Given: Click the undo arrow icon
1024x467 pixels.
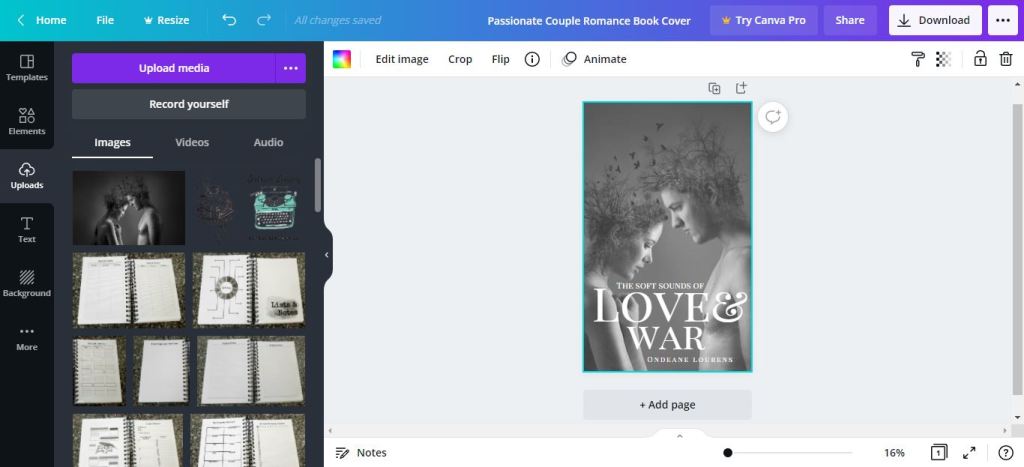Looking at the screenshot, I should tap(229, 20).
